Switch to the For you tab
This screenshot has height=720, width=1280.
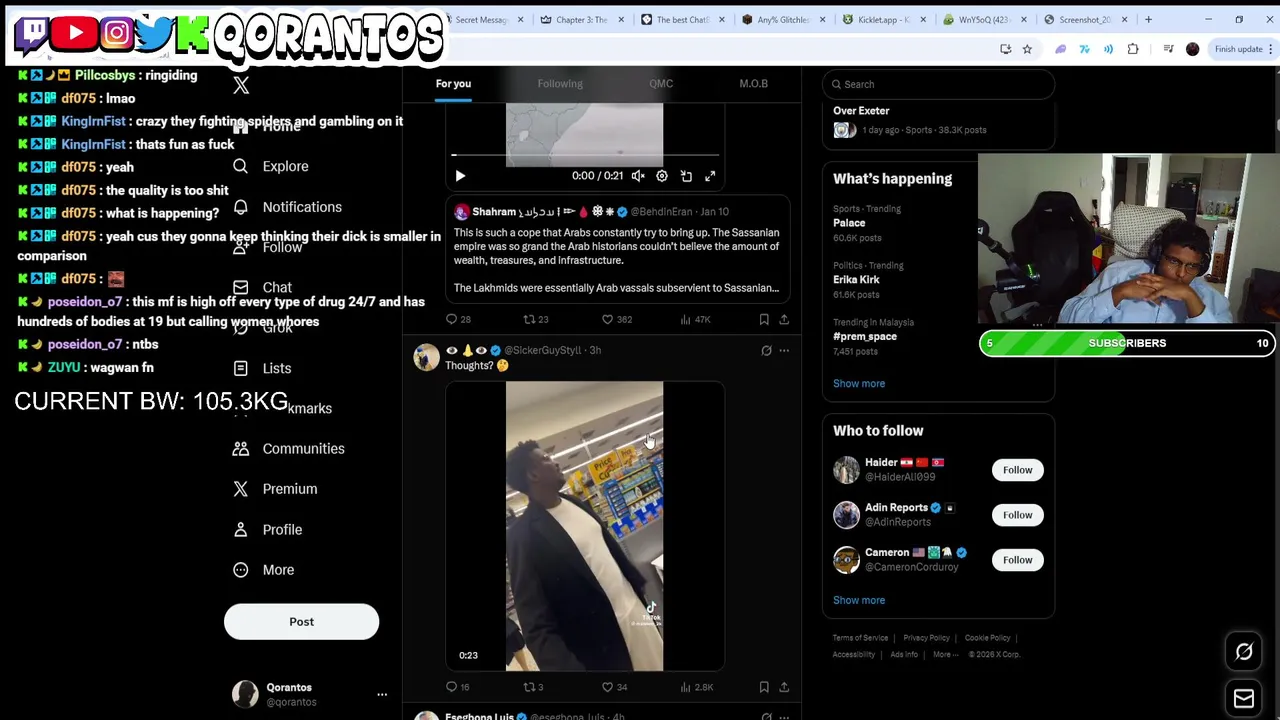pyautogui.click(x=453, y=84)
